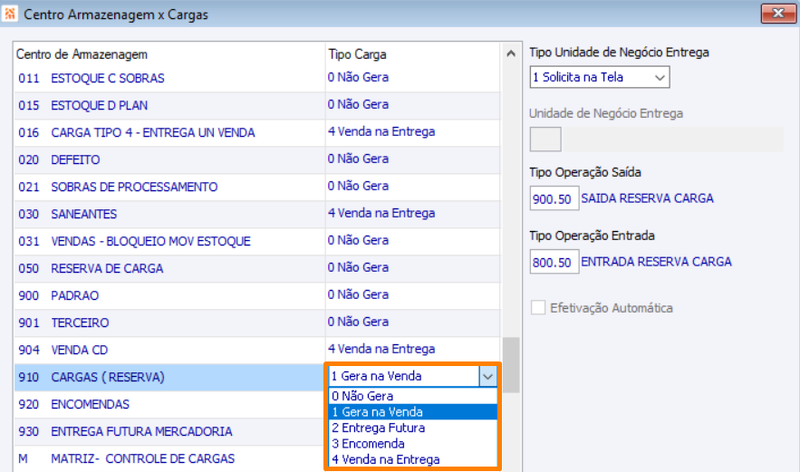
Task: Click Unidade de Negócio Entrega code box
Action: point(545,139)
